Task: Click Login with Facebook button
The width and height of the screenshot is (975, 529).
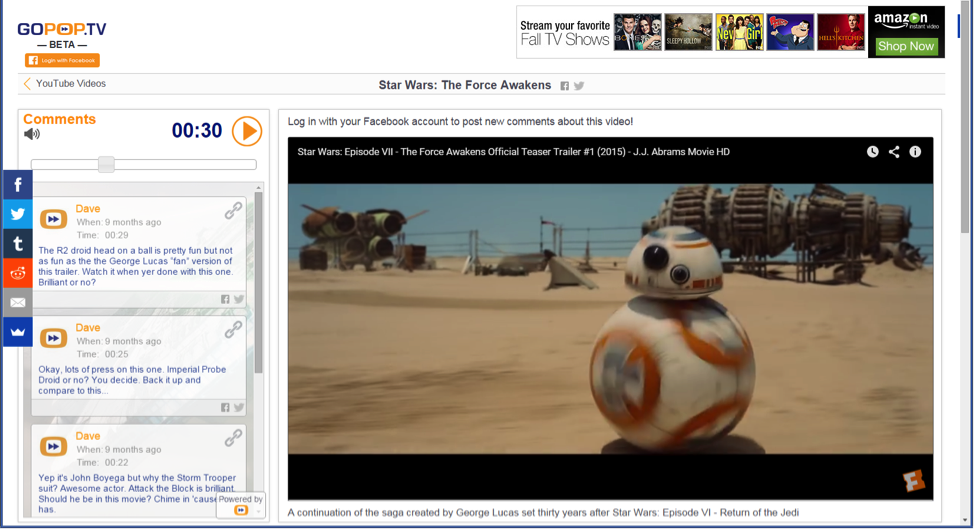Action: tap(62, 60)
